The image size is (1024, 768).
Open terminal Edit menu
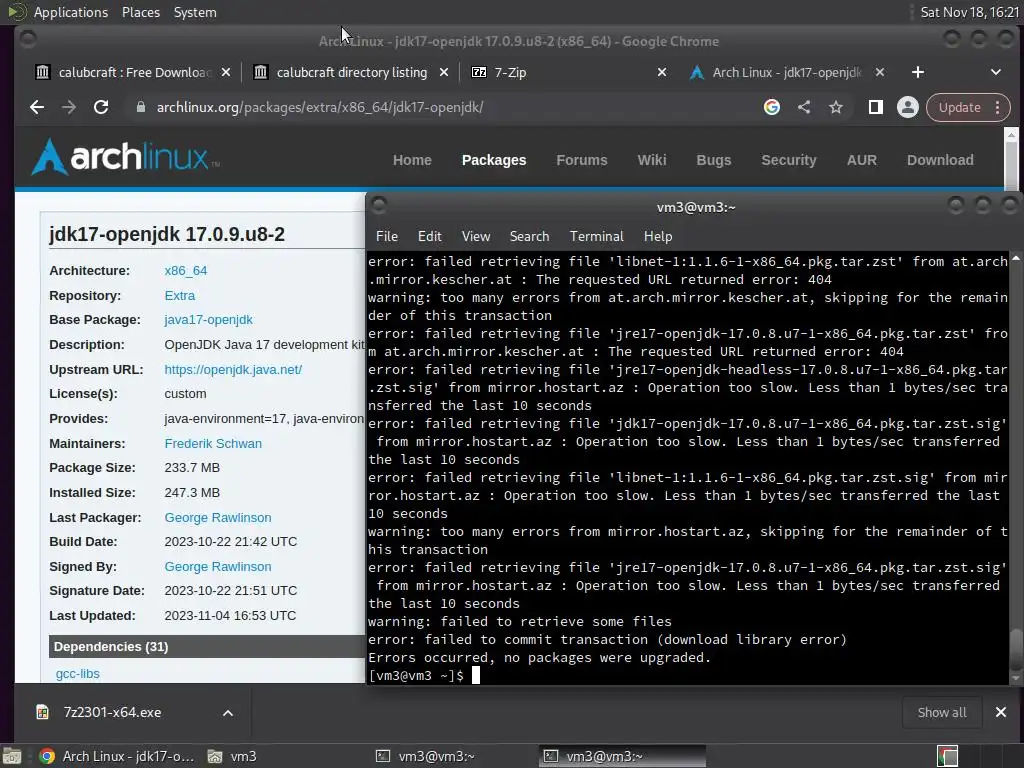[x=430, y=236]
